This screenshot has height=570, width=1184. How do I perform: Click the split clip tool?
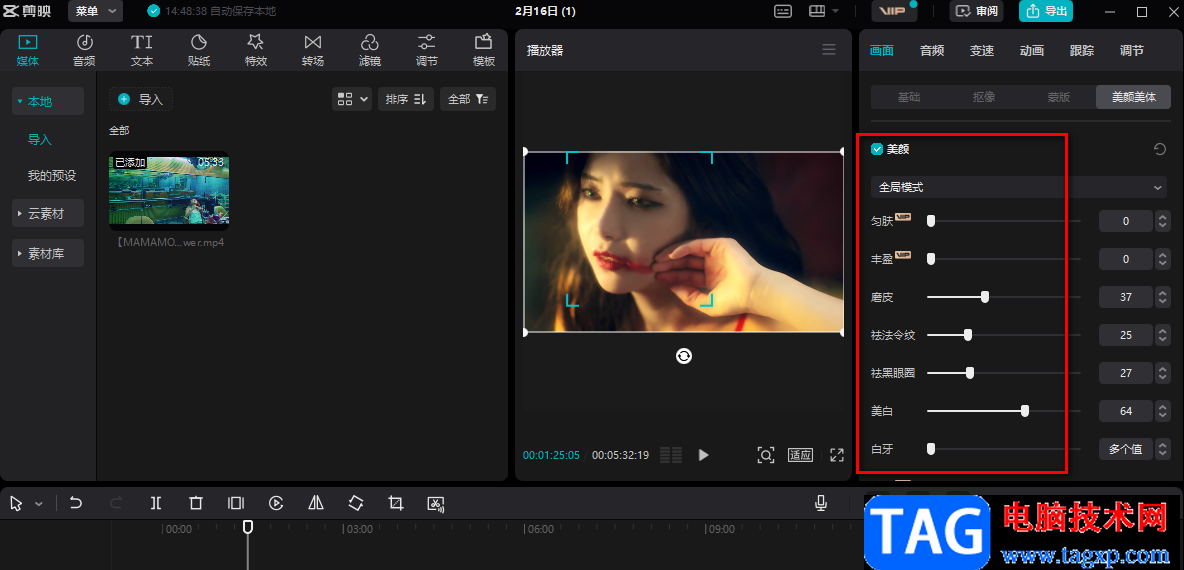(156, 503)
